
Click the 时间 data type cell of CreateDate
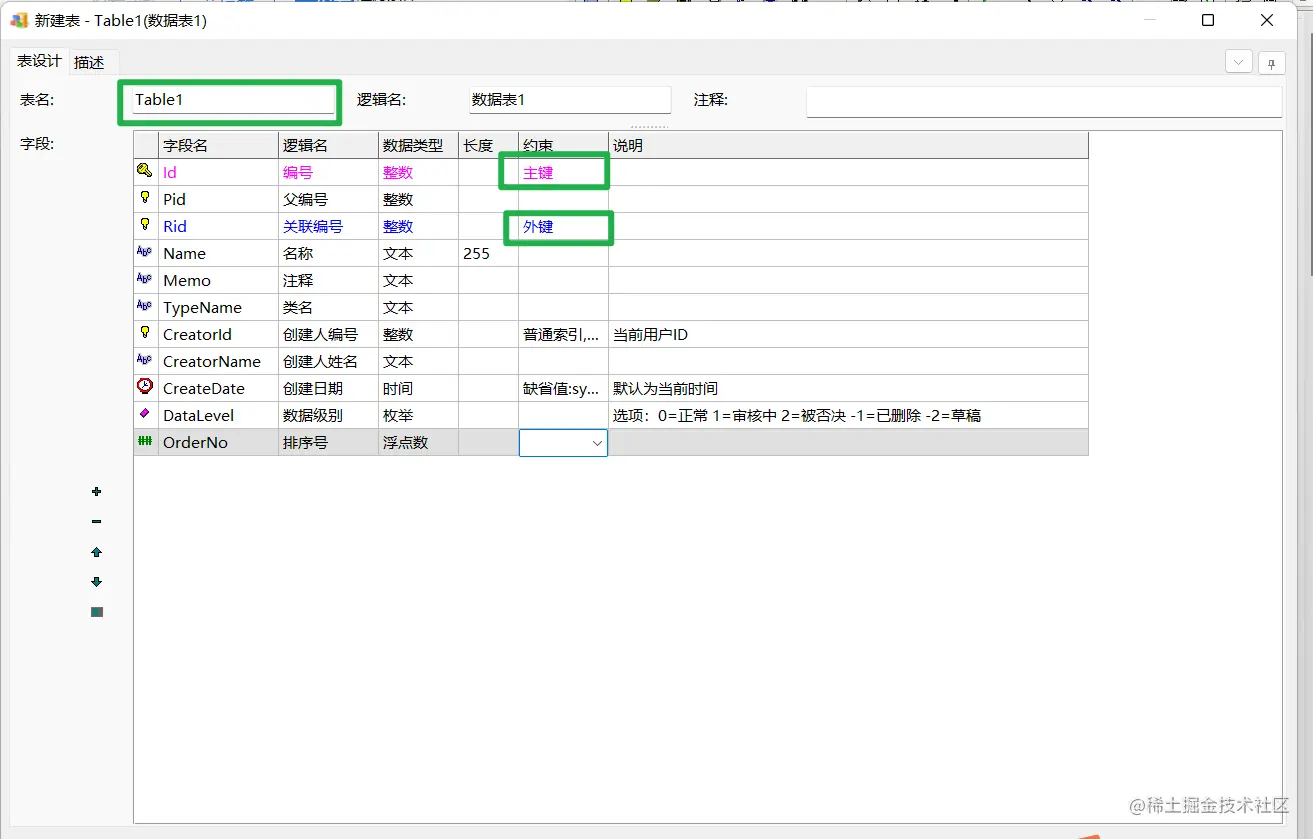tap(419, 388)
